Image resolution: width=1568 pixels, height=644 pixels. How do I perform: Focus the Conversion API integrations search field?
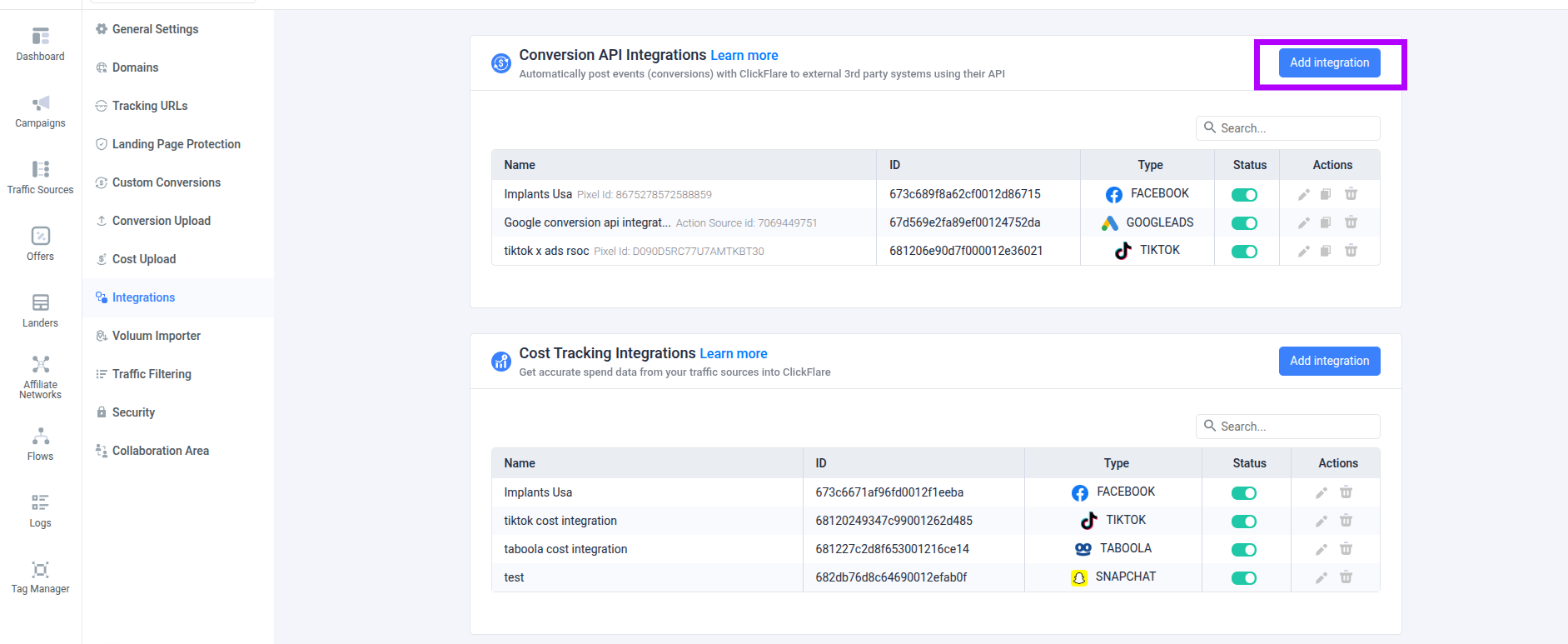coord(1287,128)
